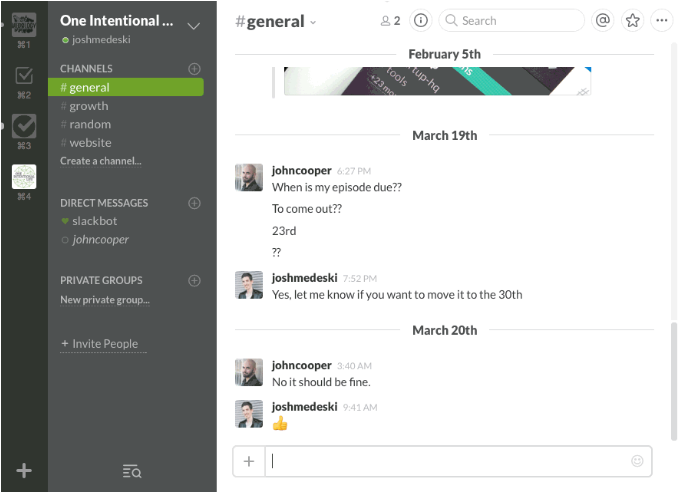
Task: Click Create a channel link
Action: 100,161
